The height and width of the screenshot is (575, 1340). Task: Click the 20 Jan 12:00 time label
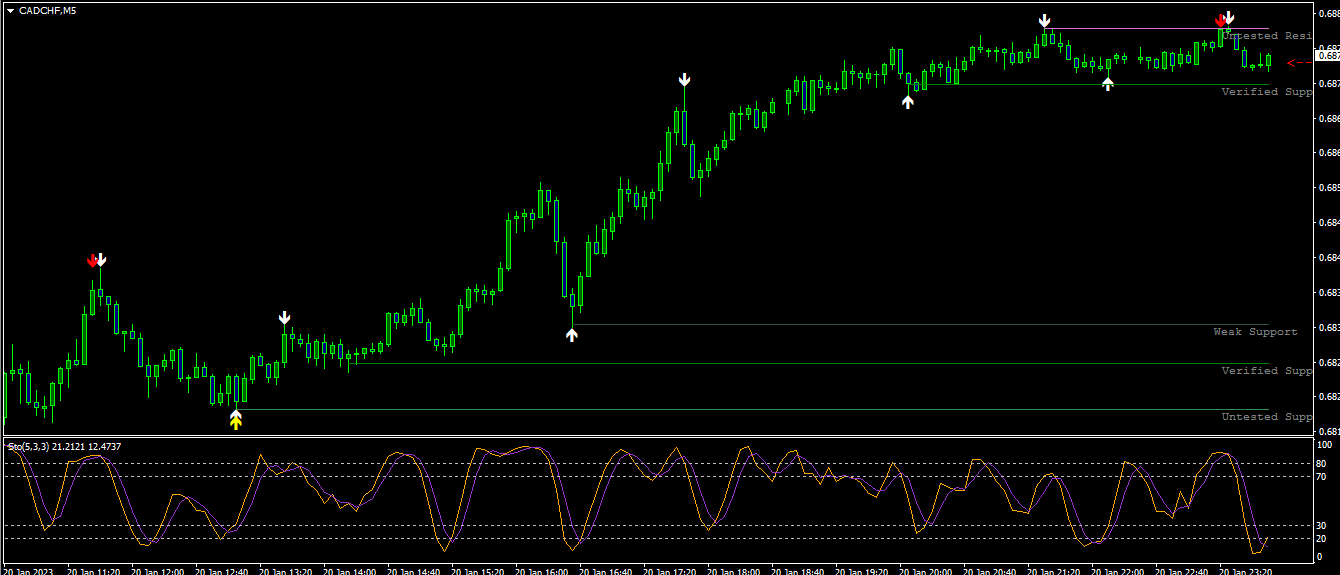point(158,570)
